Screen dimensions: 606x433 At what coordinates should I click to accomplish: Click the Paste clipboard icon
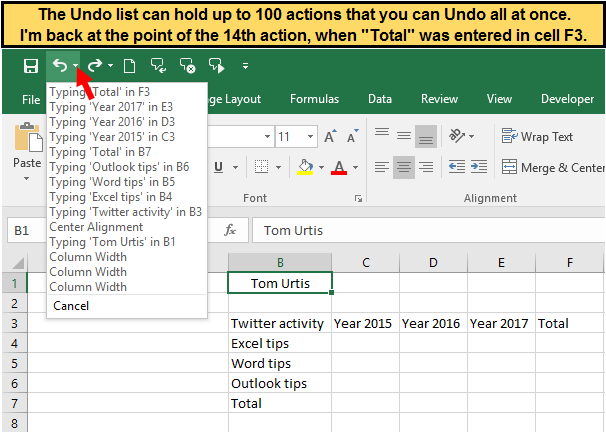(28, 138)
